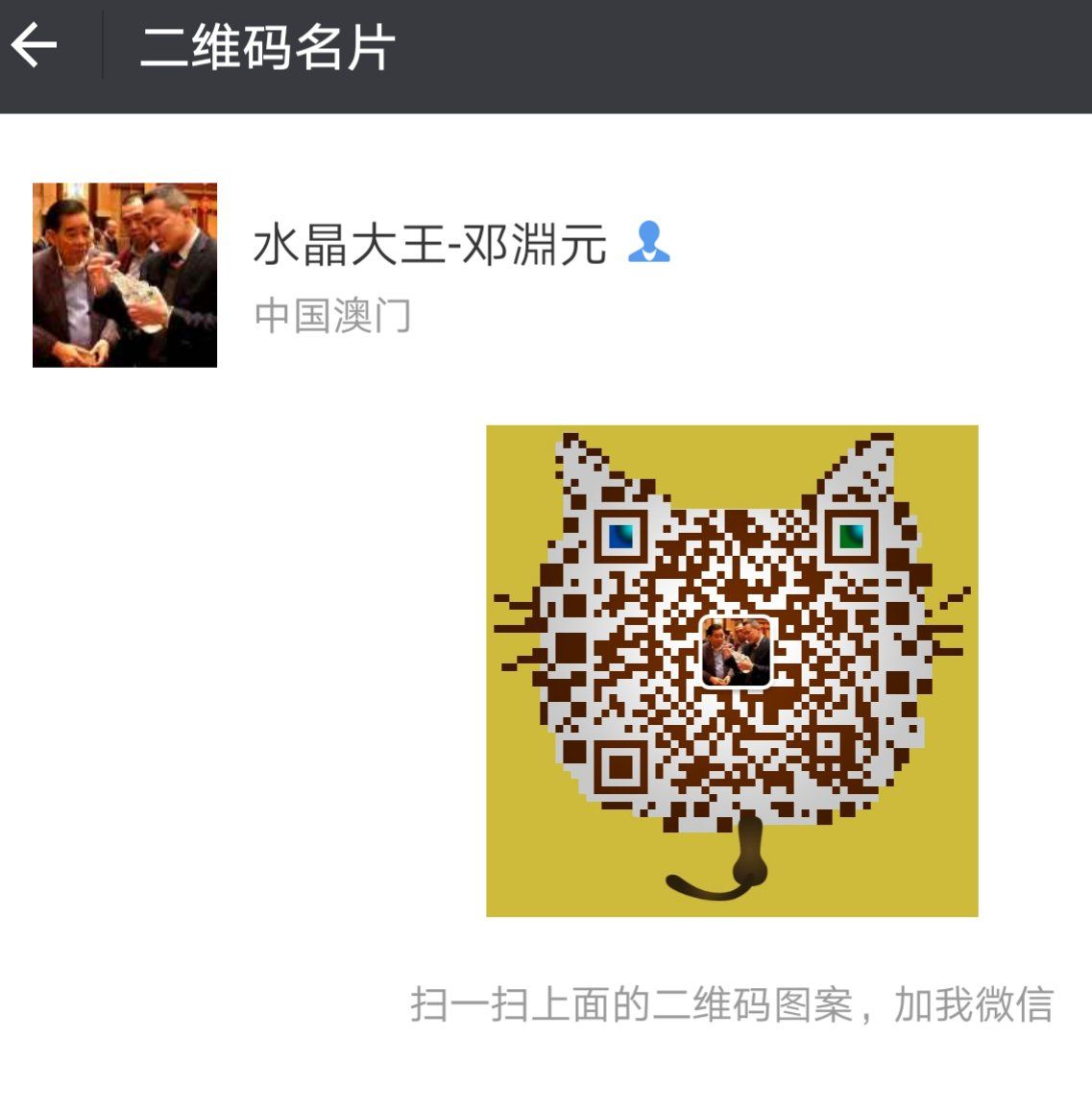
Task: Click the small alignment square in the QR code
Action: click(828, 744)
